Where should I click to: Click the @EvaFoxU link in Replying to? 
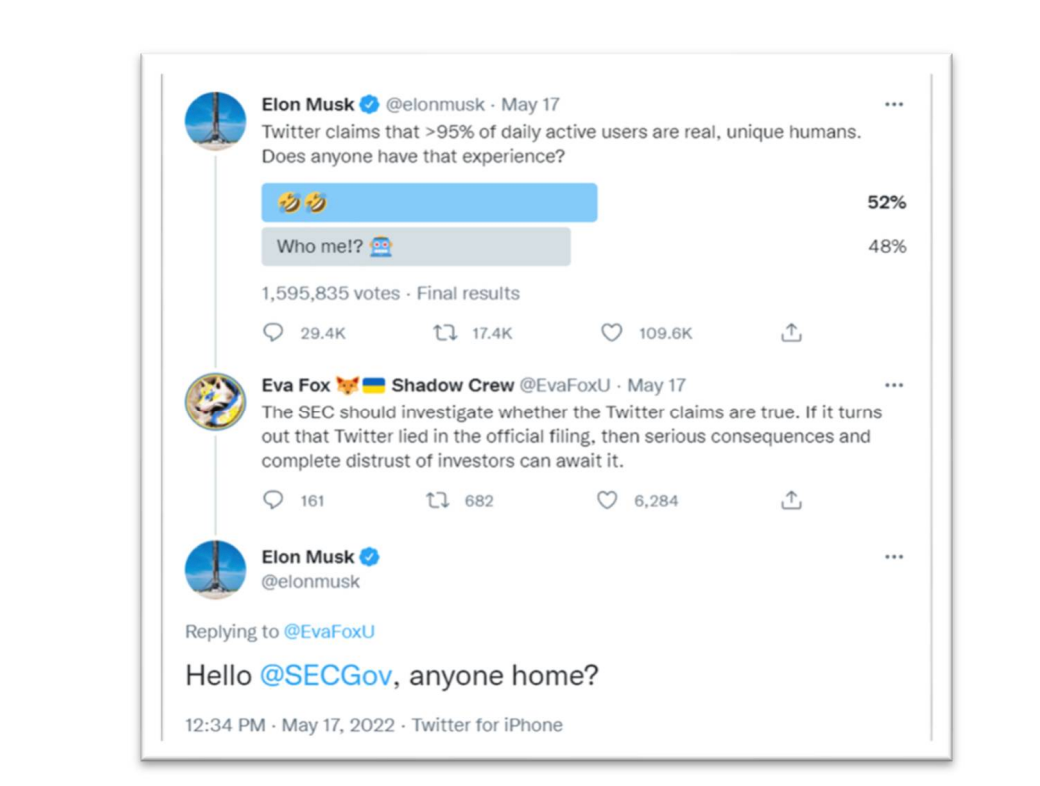click(x=329, y=632)
